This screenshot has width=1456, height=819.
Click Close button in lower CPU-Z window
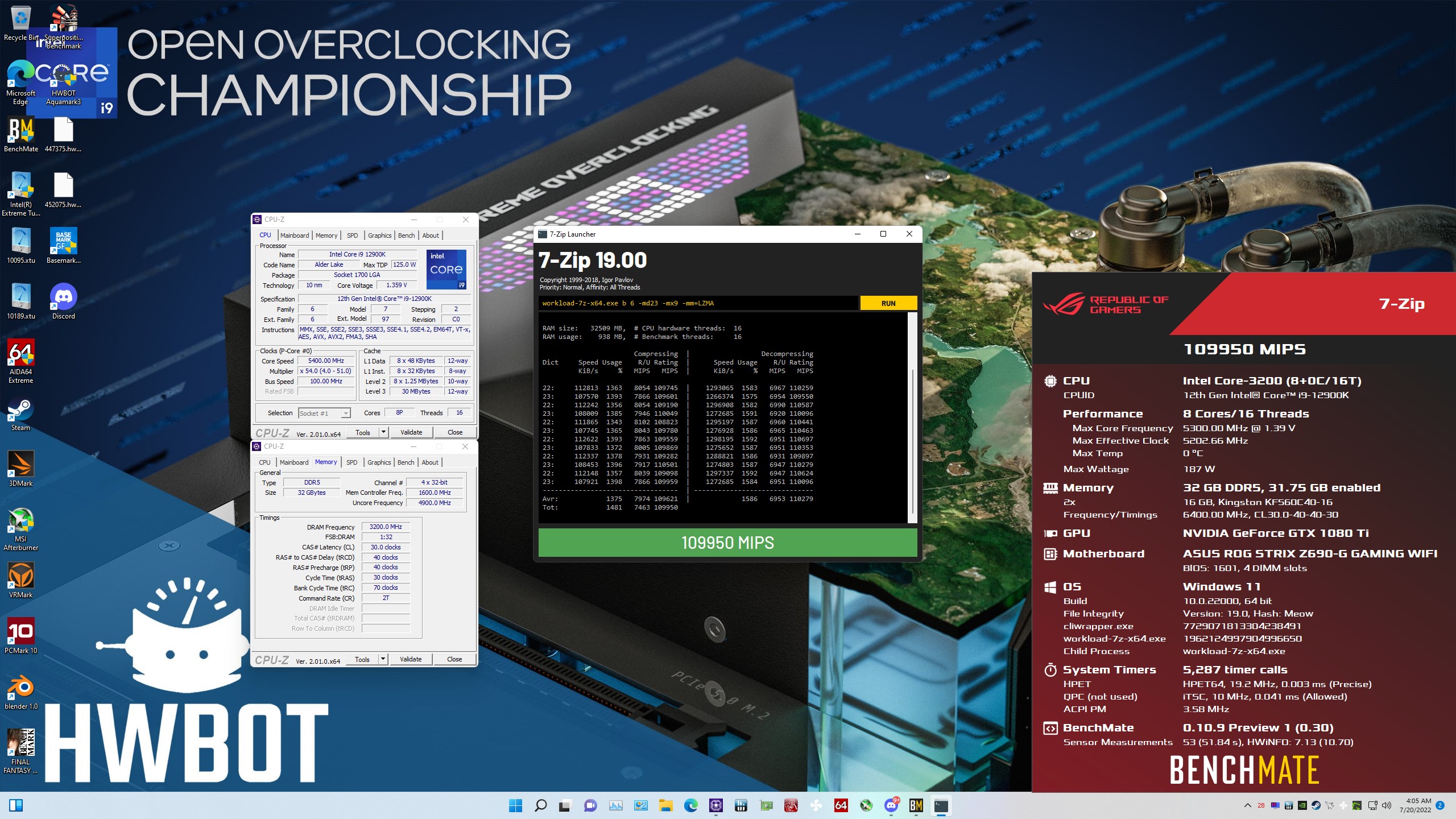pyautogui.click(x=454, y=659)
